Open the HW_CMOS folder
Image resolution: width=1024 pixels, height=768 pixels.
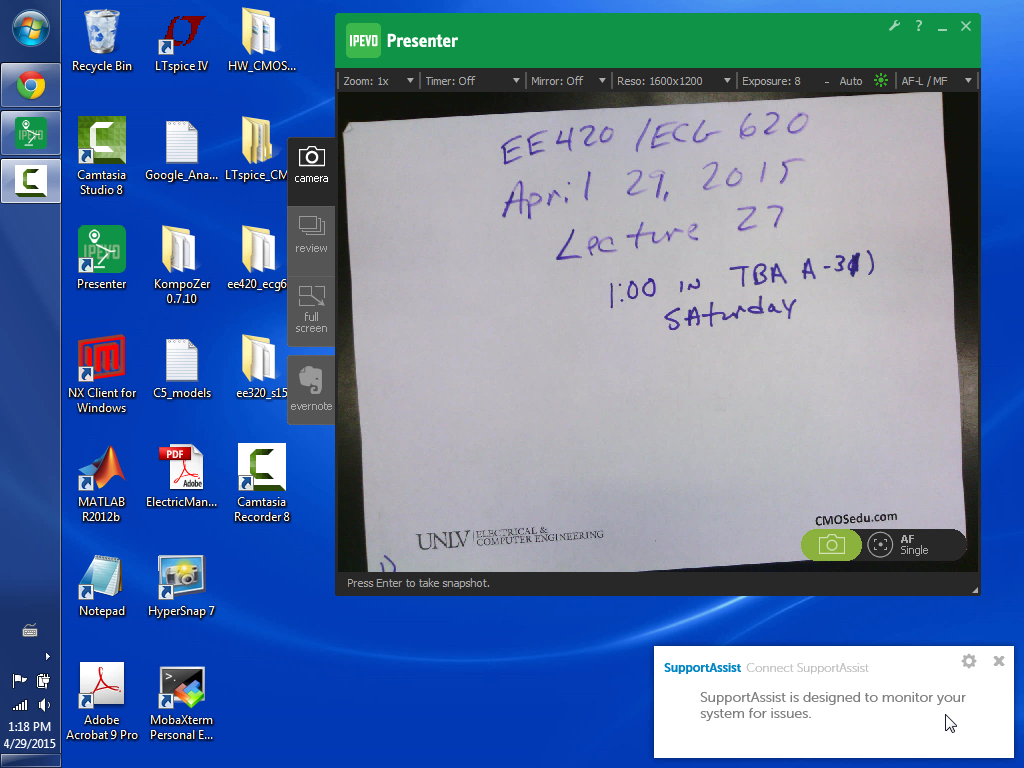[x=261, y=40]
